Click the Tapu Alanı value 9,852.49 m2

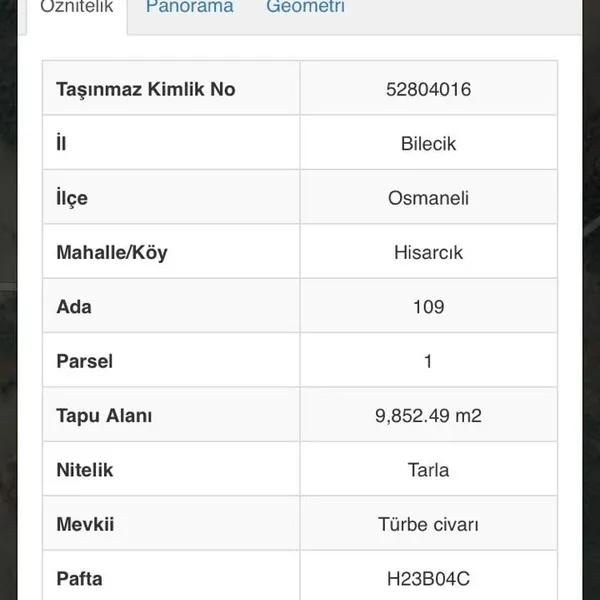[x=428, y=416]
